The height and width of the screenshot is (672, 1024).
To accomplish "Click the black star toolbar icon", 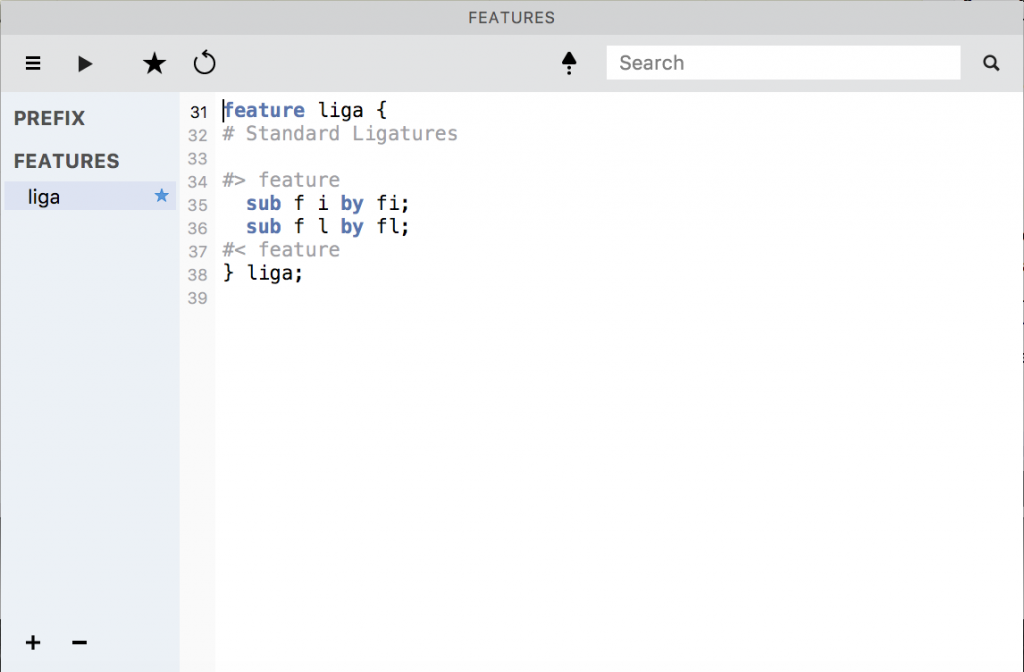I will 154,64.
